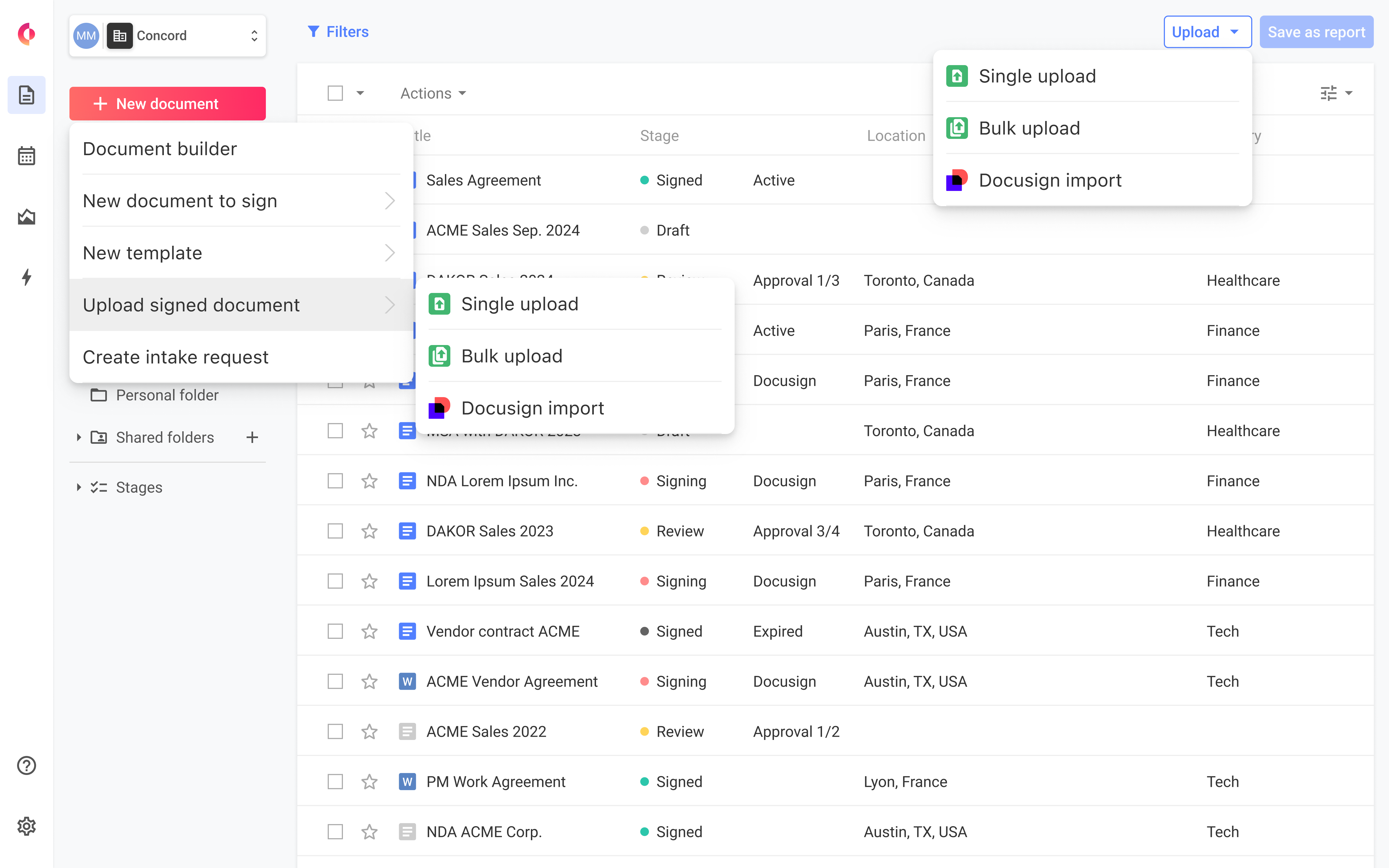This screenshot has height=868, width=1389.
Task: Open the Personal folder item
Action: [x=167, y=395]
